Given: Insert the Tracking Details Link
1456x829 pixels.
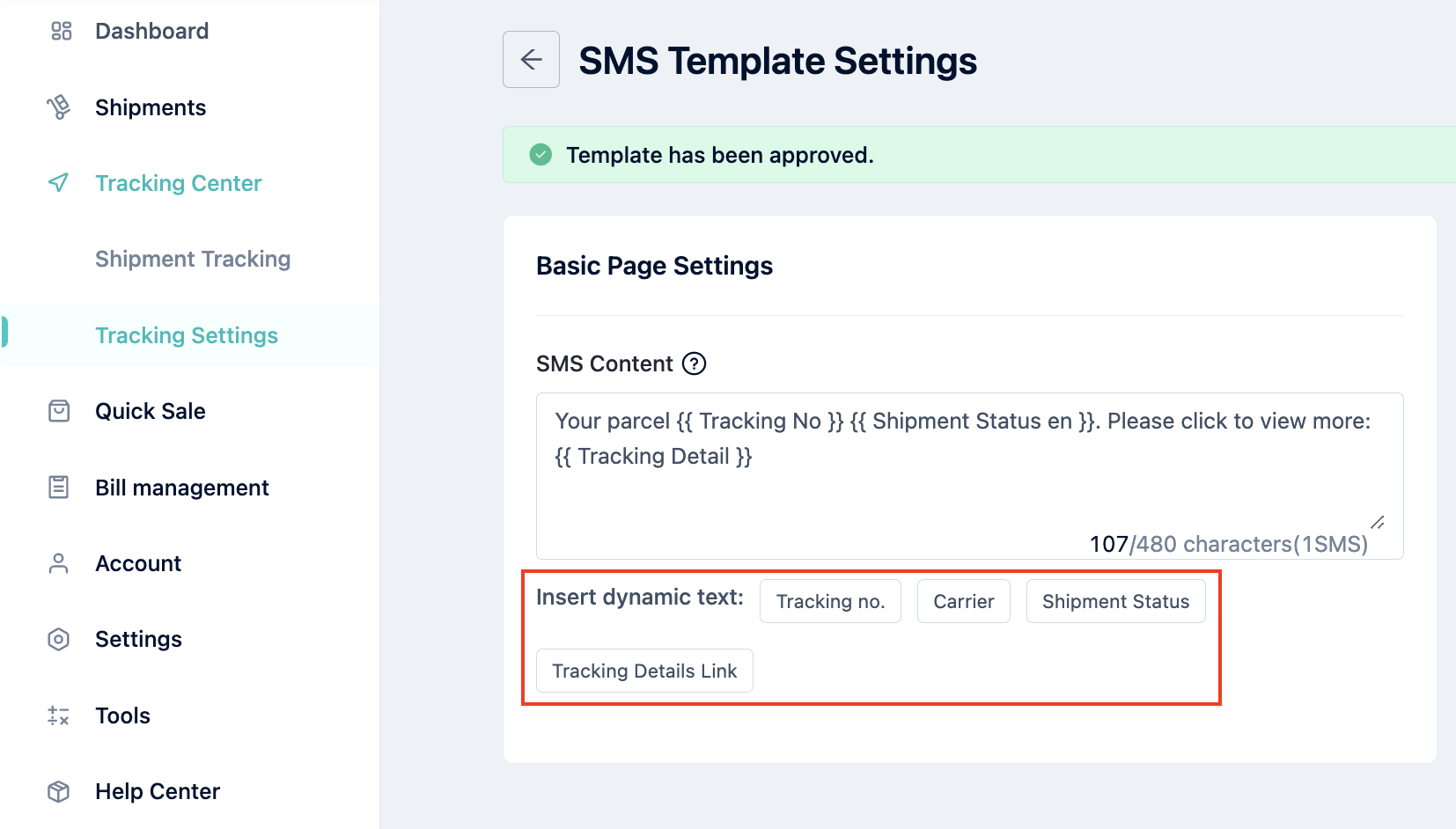Looking at the screenshot, I should pyautogui.click(x=644, y=671).
